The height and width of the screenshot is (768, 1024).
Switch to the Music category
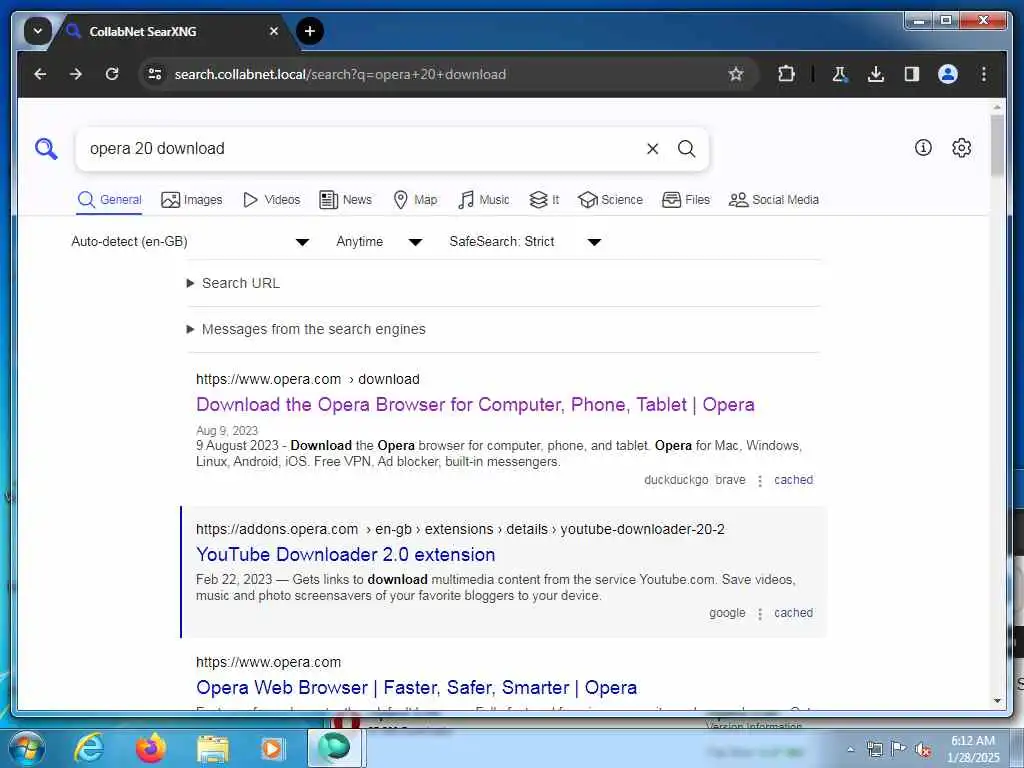[483, 200]
